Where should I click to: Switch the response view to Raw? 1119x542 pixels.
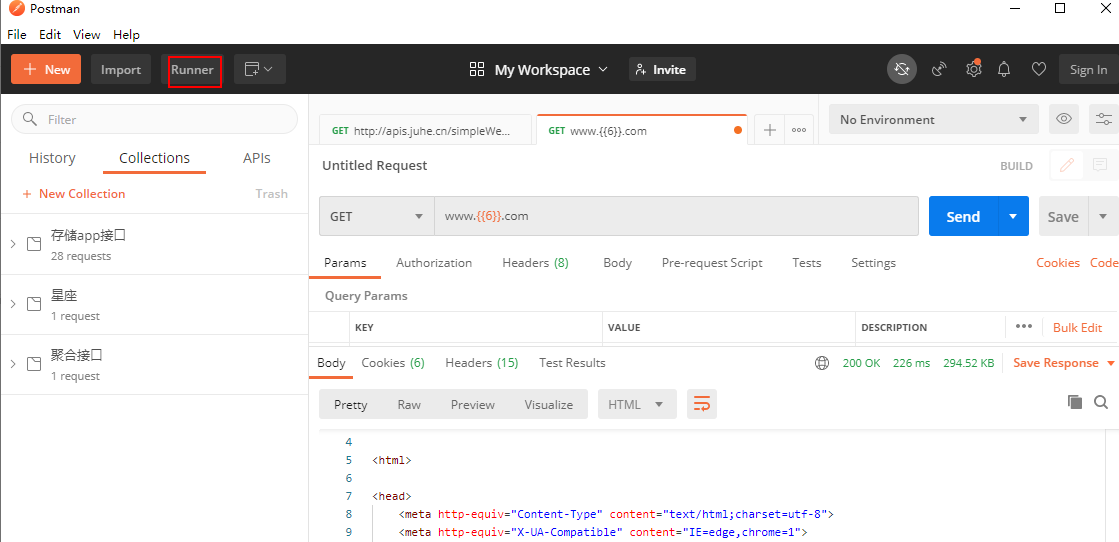(409, 404)
